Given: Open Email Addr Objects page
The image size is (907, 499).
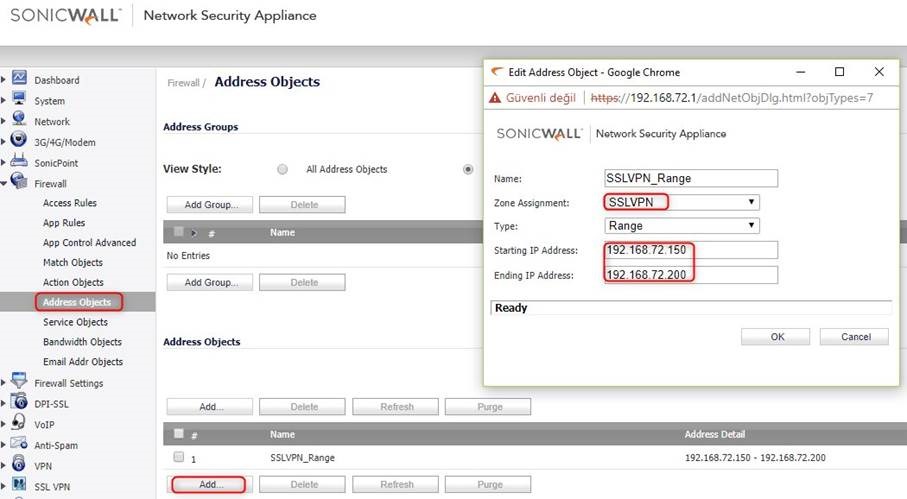Looking at the screenshot, I should coord(83,362).
